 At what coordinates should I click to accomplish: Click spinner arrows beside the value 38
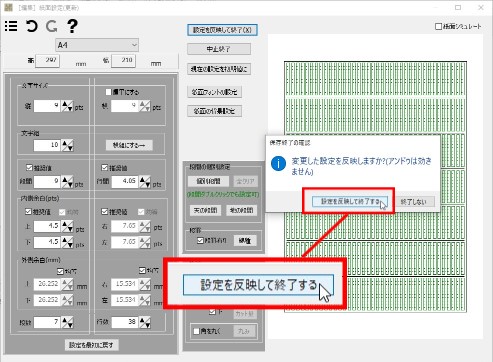(145, 322)
